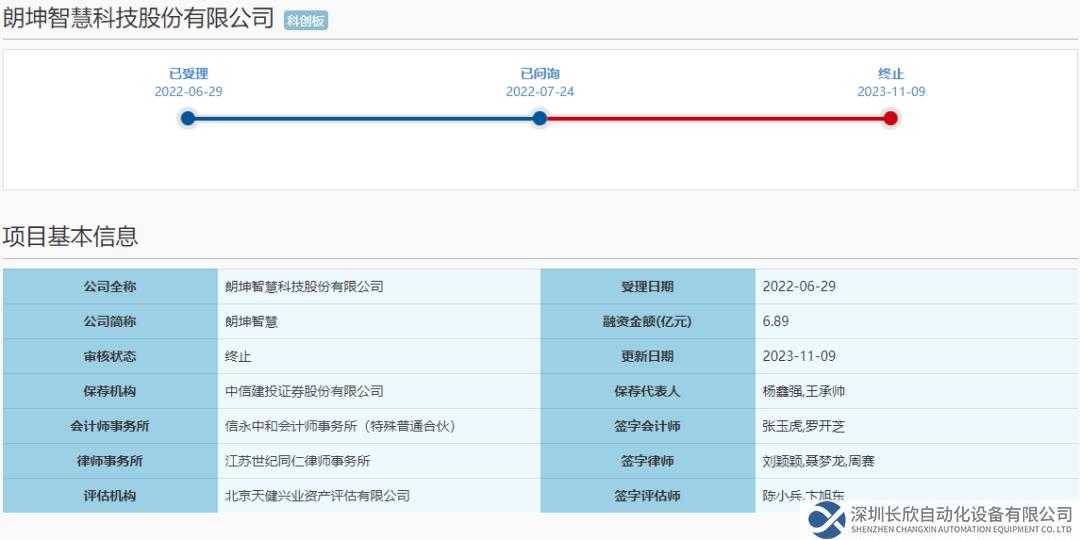
Task: Click the 朗坤智慧科技股份有限公司 page title
Action: click(138, 19)
